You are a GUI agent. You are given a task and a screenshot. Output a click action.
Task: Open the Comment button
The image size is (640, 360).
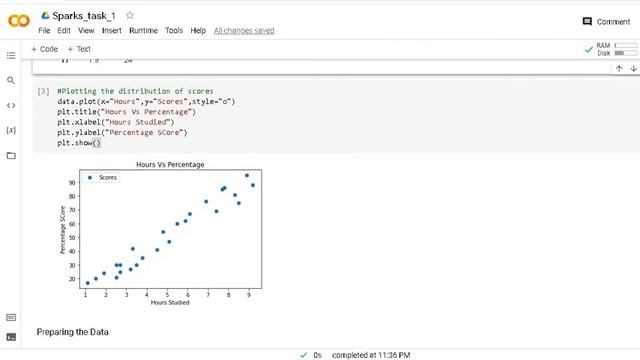(606, 22)
